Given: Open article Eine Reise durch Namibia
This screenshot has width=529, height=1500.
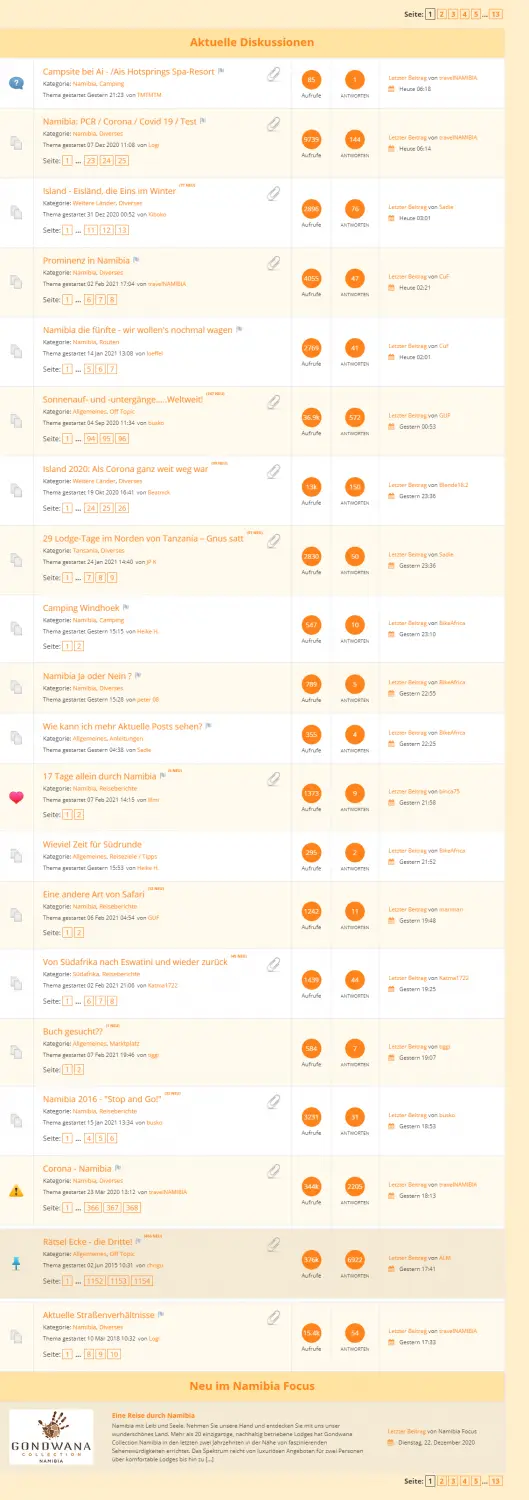Looking at the screenshot, I should point(153,1415).
